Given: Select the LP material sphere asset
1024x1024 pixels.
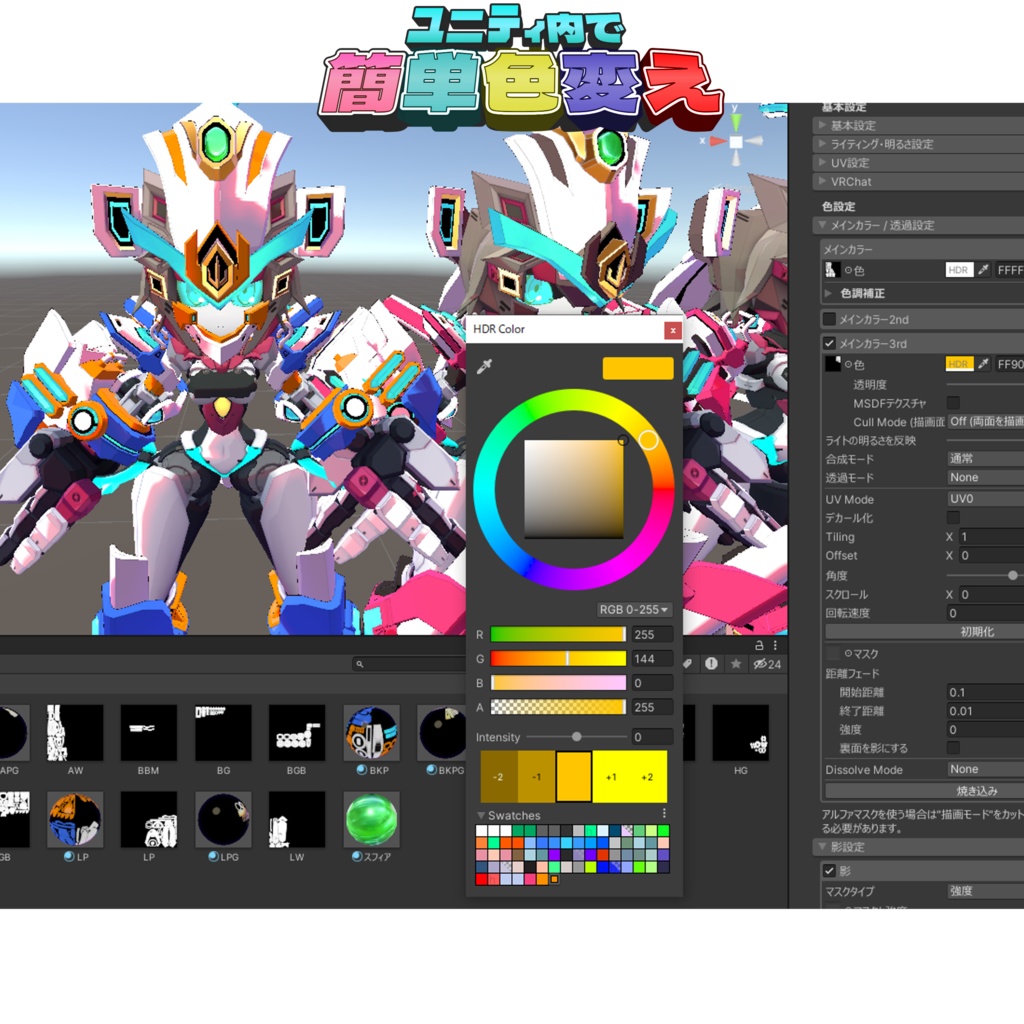Looking at the screenshot, I should [75, 819].
